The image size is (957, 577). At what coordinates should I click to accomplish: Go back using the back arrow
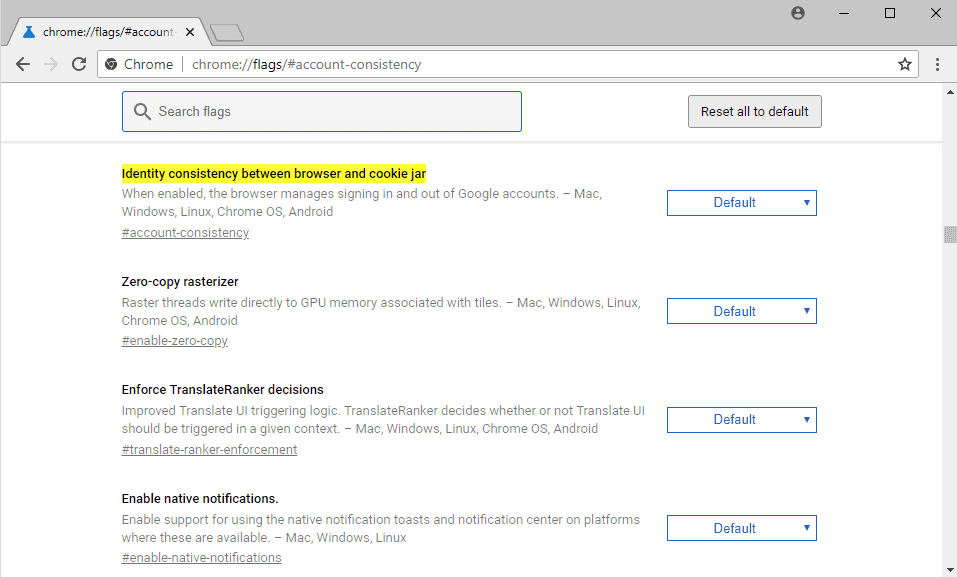(x=23, y=64)
